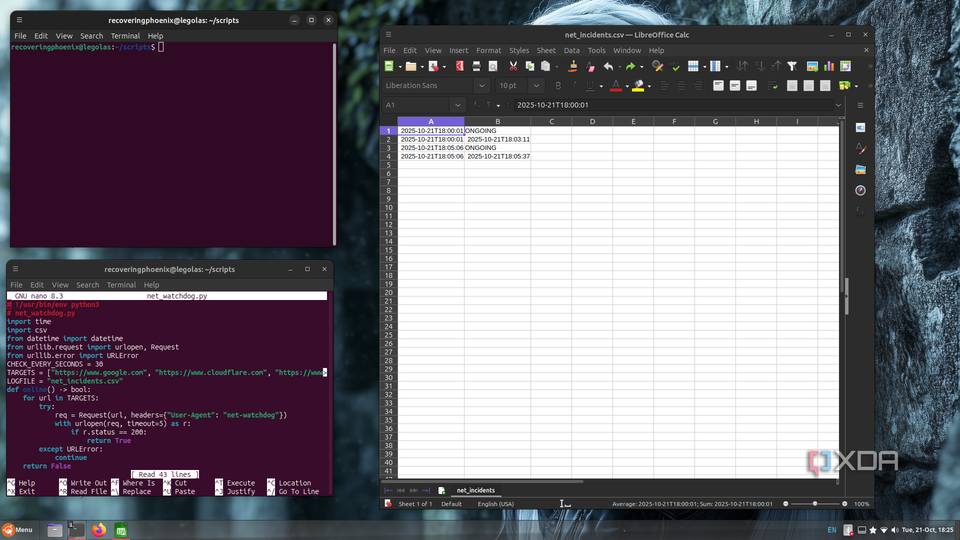
Task: Click the Cut scissors icon
Action: click(513, 67)
